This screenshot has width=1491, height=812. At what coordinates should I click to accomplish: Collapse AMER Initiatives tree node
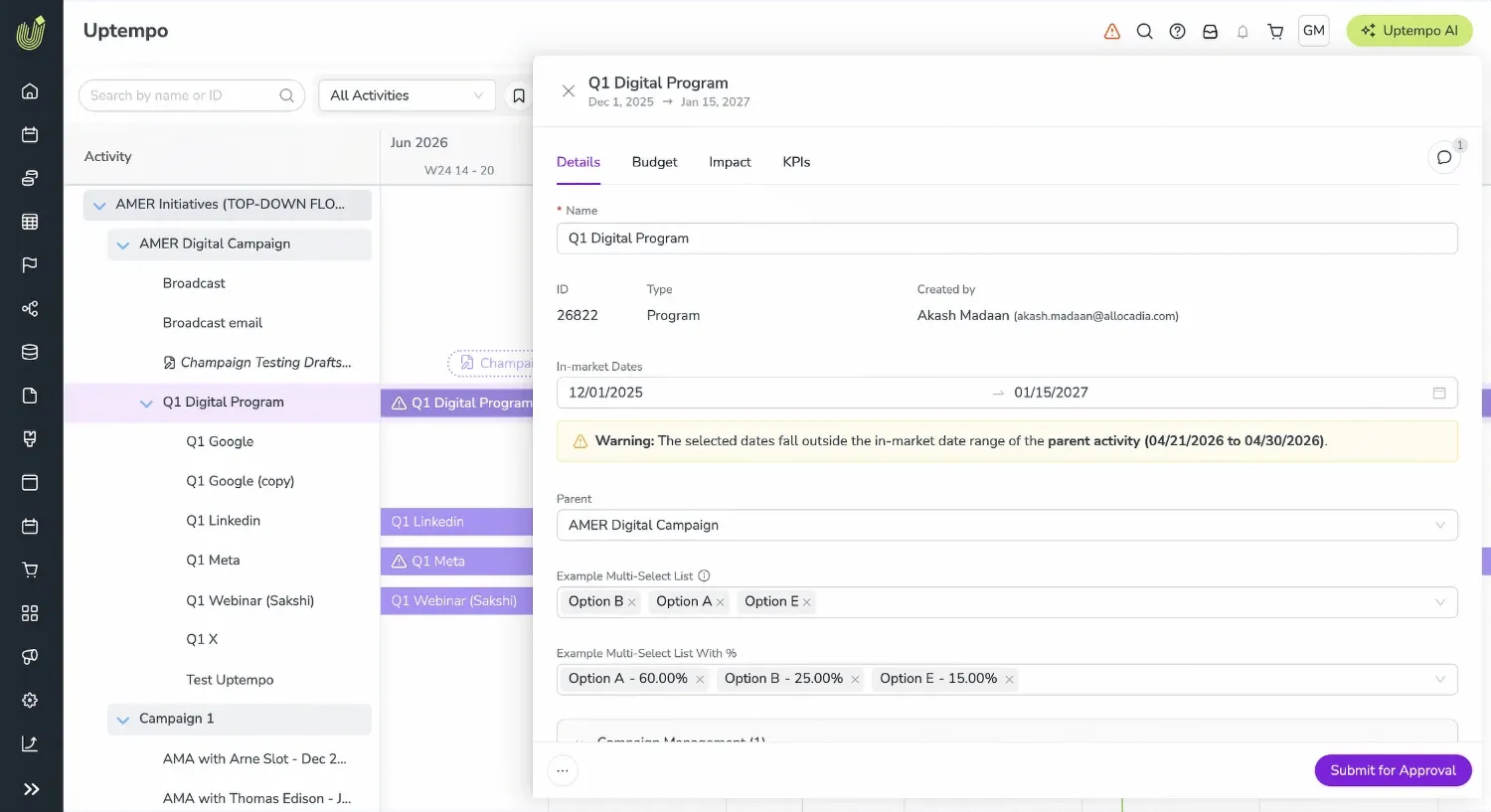pyautogui.click(x=99, y=205)
